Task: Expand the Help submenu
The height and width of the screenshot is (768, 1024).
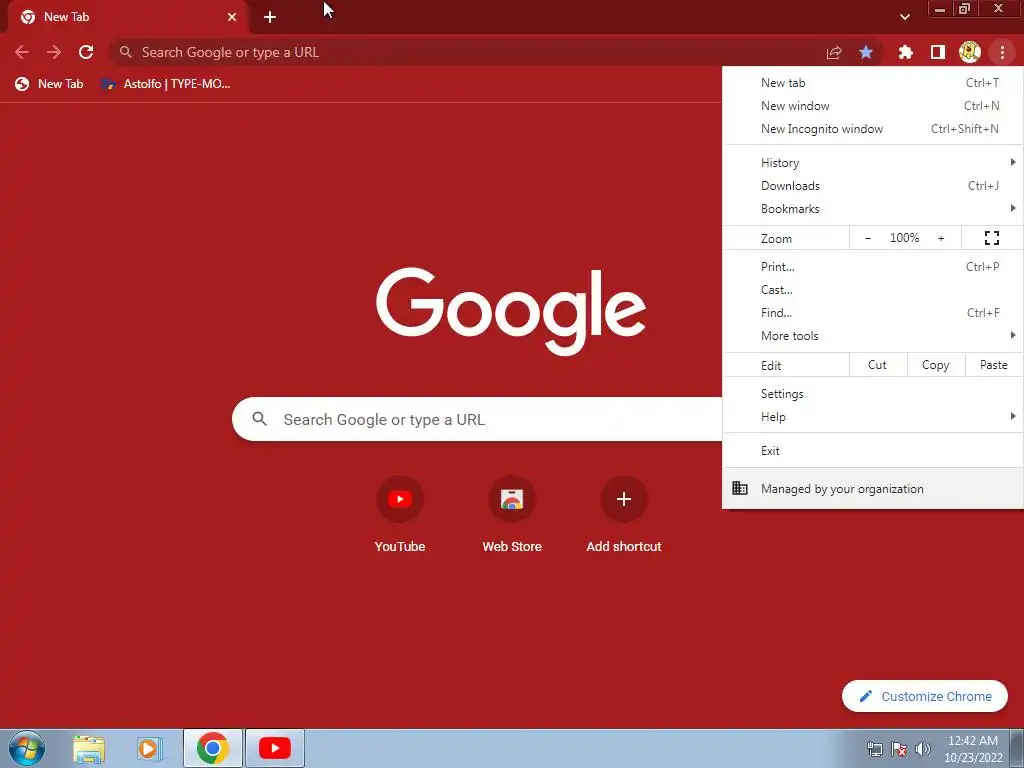Action: 872,417
